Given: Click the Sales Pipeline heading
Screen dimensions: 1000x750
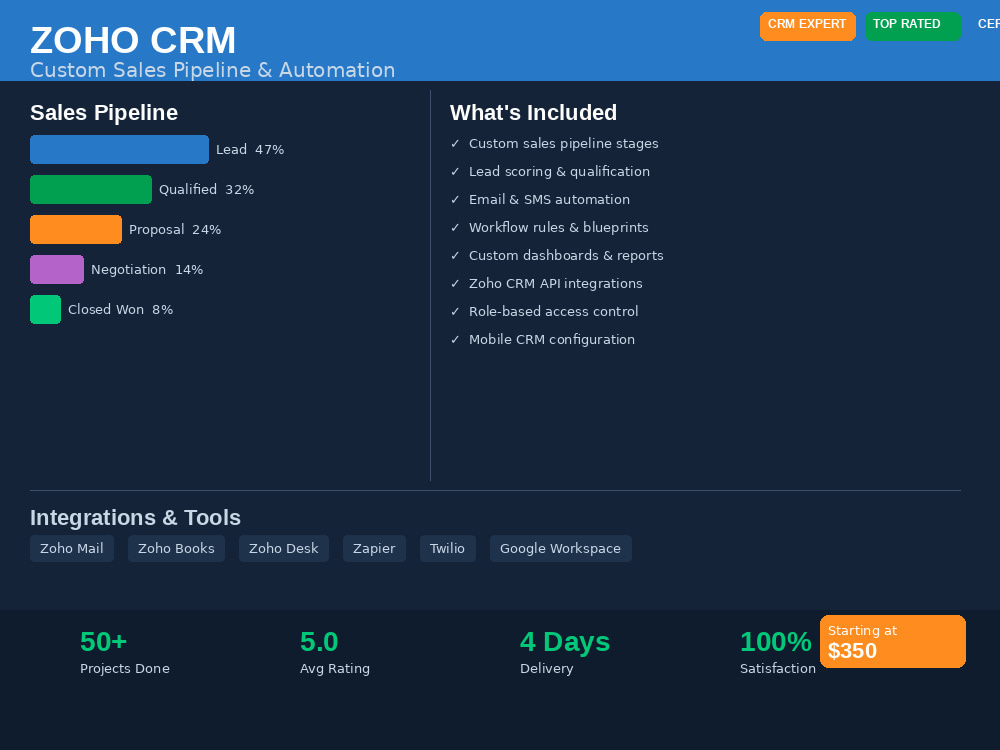Looking at the screenshot, I should (104, 113).
